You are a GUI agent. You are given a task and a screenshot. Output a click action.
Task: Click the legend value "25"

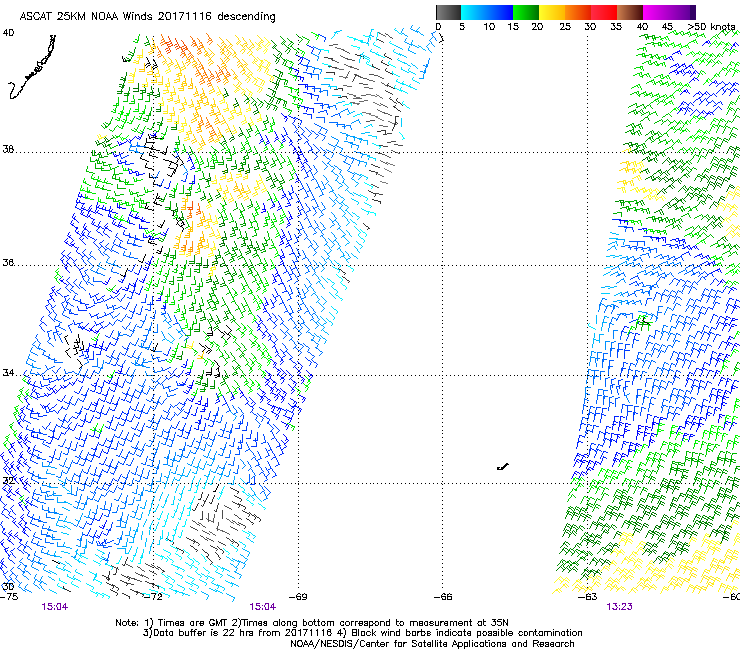coord(565,26)
